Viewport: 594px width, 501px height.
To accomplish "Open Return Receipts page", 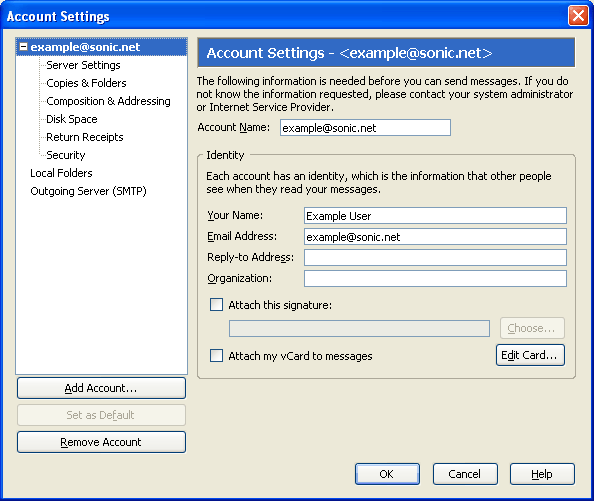I will pyautogui.click(x=85, y=137).
